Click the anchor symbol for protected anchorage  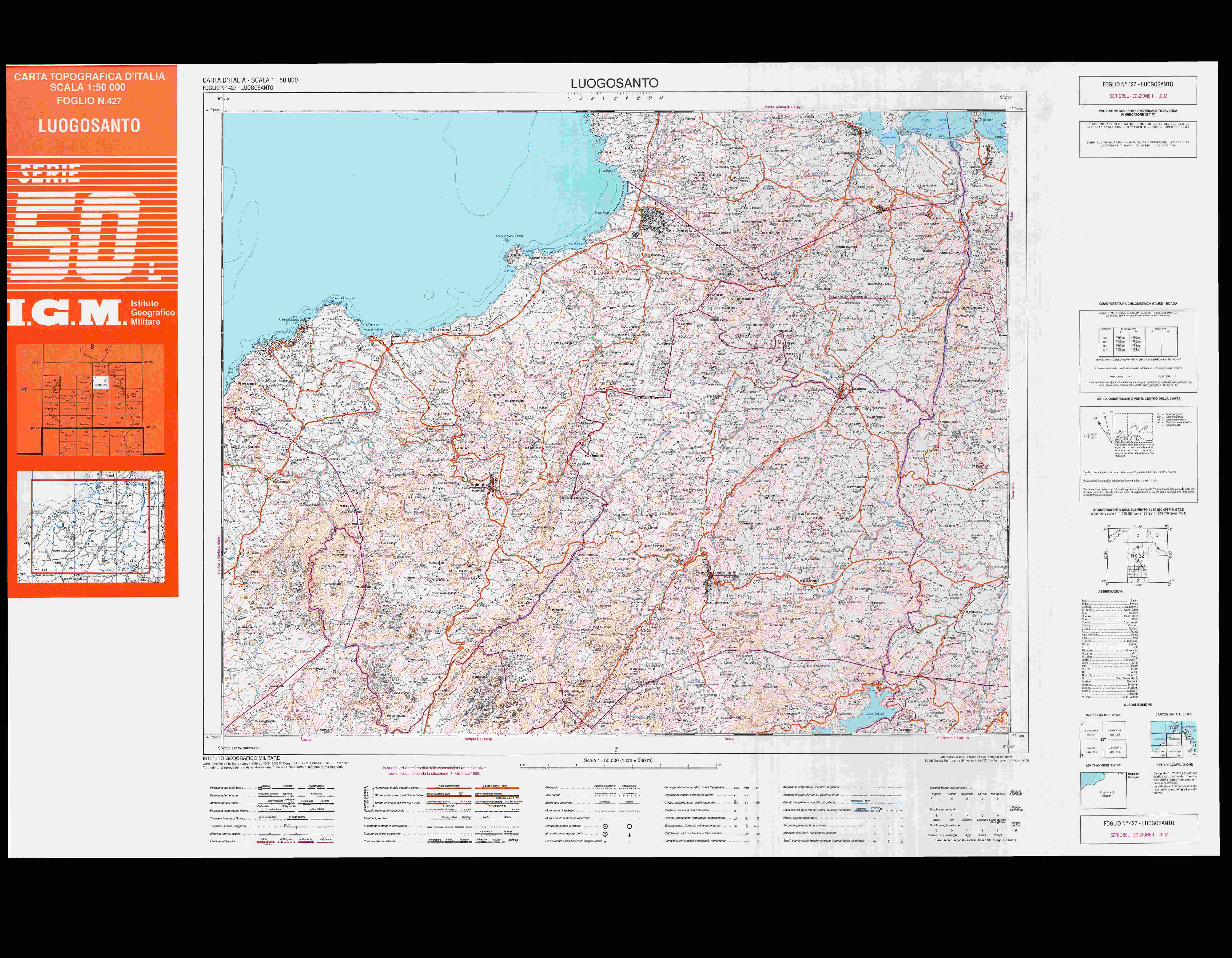click(x=630, y=835)
